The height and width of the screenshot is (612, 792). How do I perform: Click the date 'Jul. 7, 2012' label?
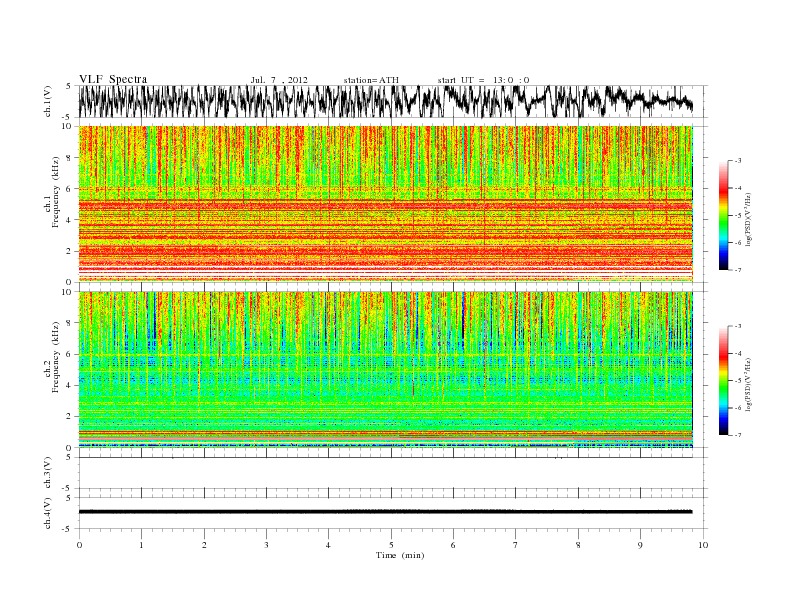[x=279, y=80]
